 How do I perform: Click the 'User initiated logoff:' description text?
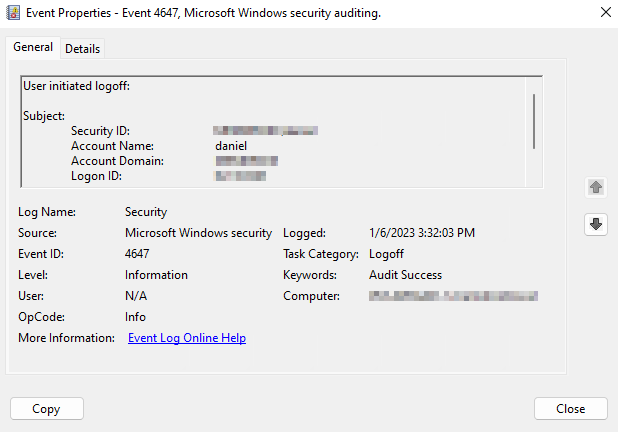76,86
